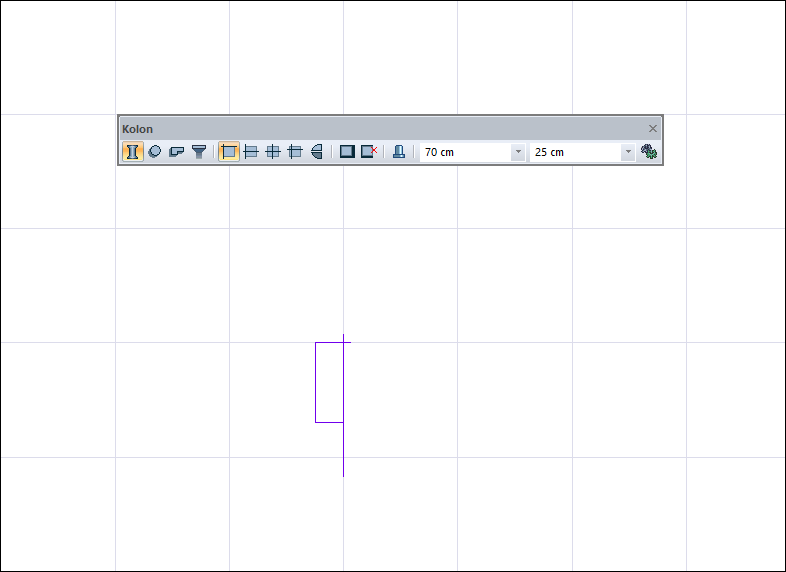Screen dimensions: 786x572
Task: Open the 25 cm dimension dropdown
Action: 628,152
